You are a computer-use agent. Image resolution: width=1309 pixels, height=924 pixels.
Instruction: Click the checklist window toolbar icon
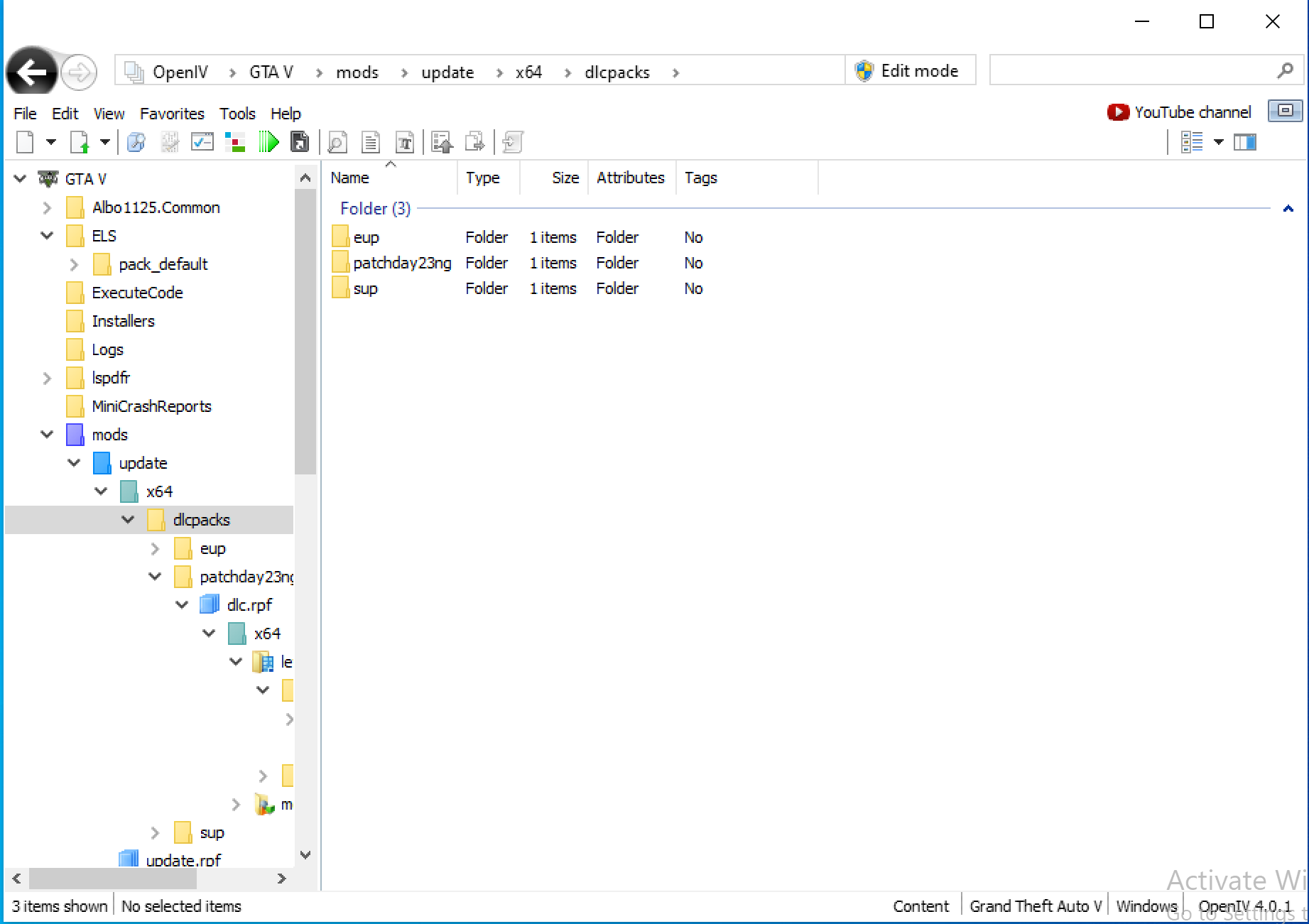202,142
